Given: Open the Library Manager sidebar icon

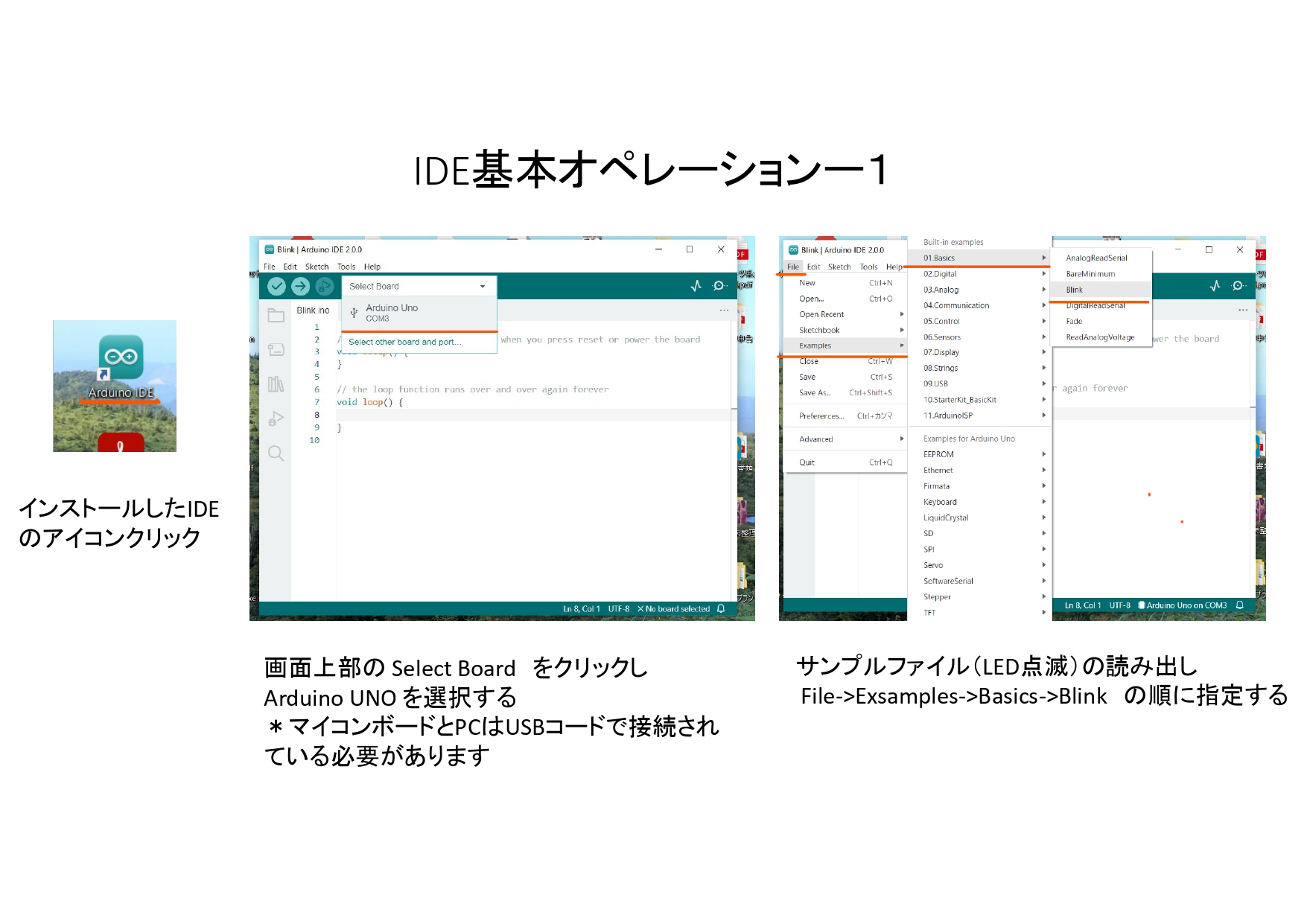Looking at the screenshot, I should click(x=276, y=384).
